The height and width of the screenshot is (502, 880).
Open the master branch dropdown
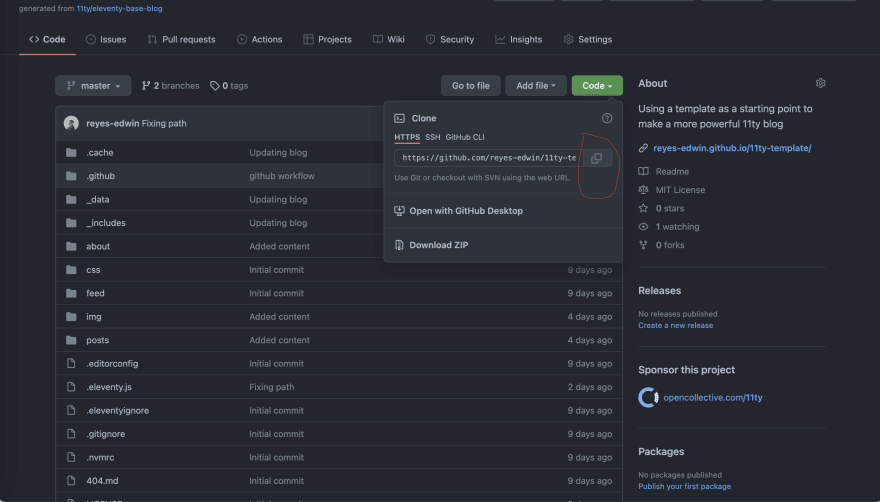(x=93, y=86)
